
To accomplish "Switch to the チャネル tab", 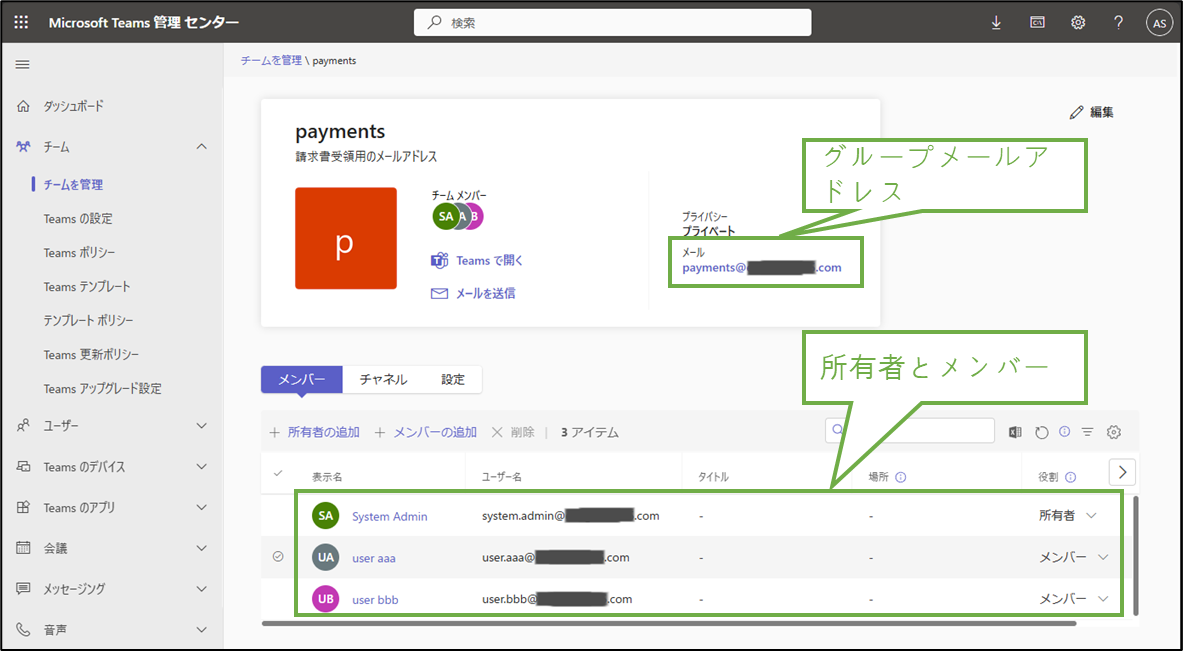I will [383, 379].
